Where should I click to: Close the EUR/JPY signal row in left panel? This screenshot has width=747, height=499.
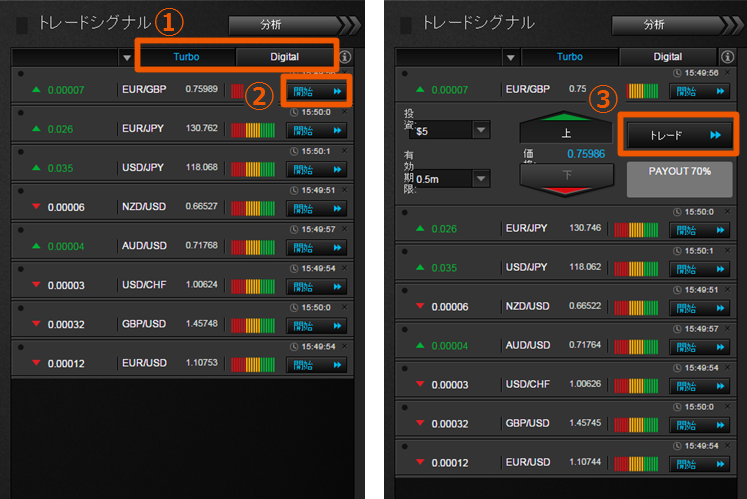pyautogui.click(x=344, y=112)
